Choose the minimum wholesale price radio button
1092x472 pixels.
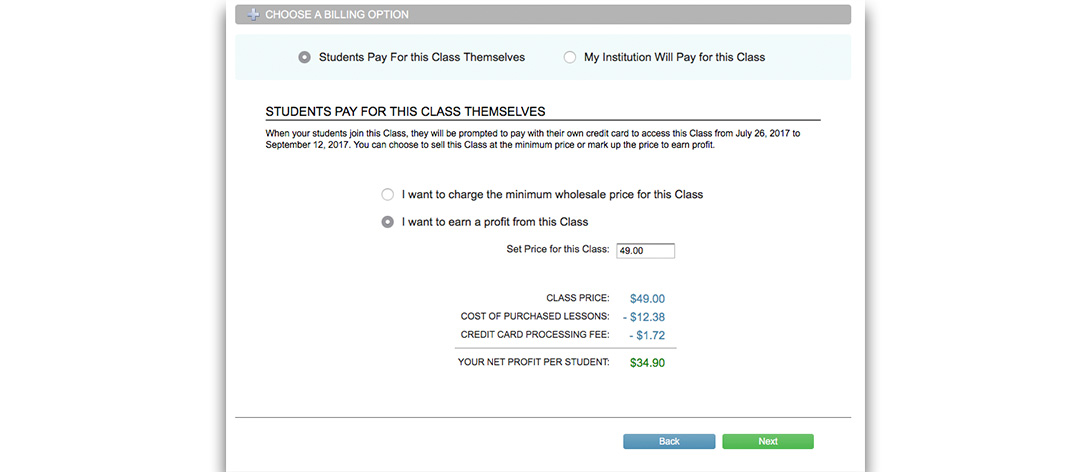click(x=388, y=194)
